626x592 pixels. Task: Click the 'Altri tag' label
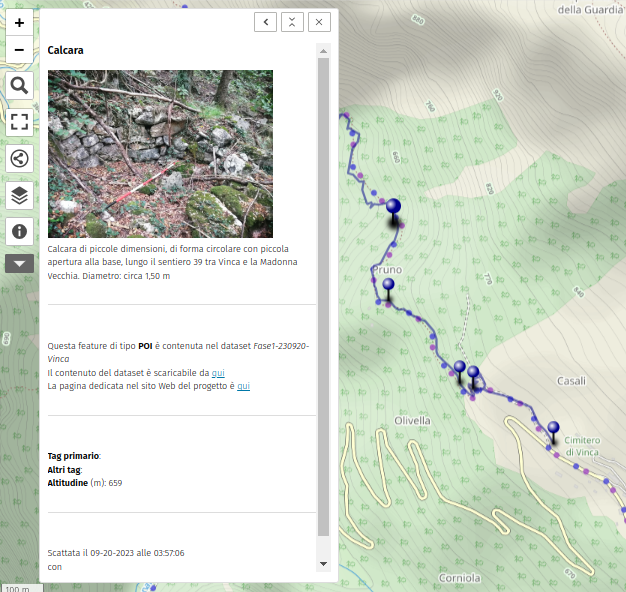(64, 470)
